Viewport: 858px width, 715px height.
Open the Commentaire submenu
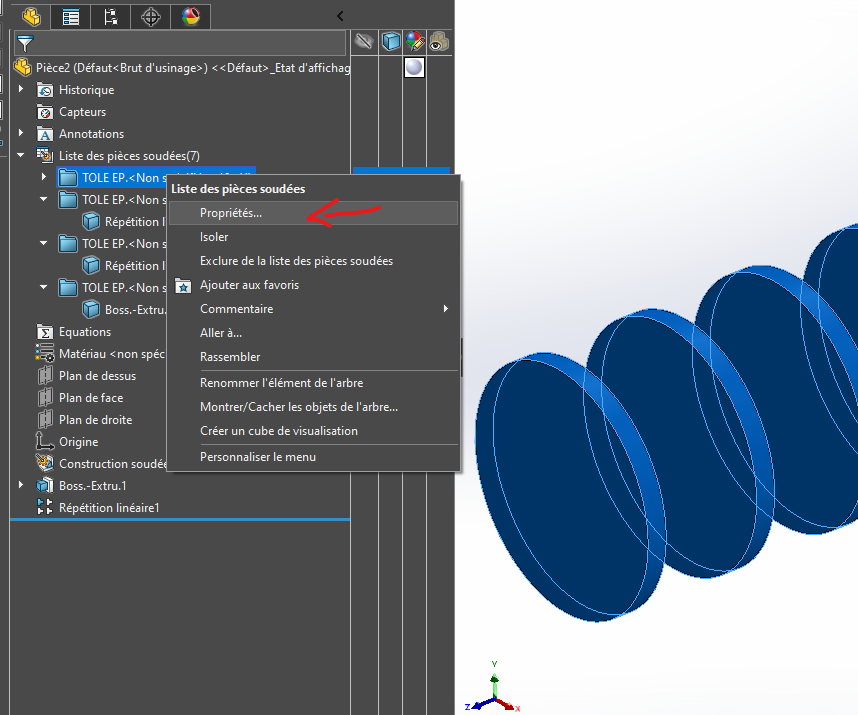(x=236, y=309)
